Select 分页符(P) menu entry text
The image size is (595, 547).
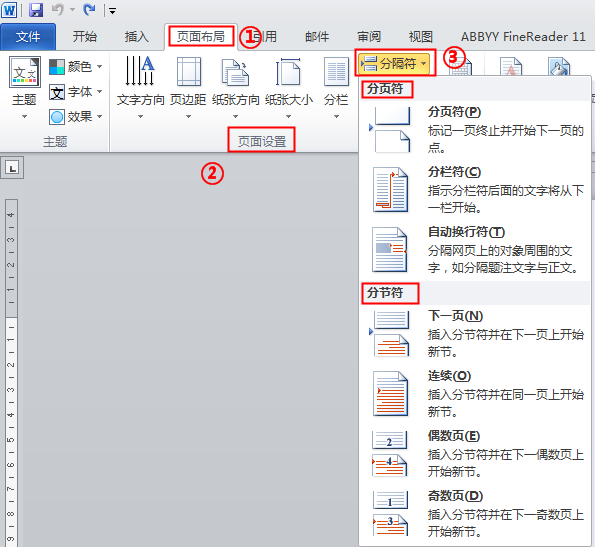[x=455, y=112]
